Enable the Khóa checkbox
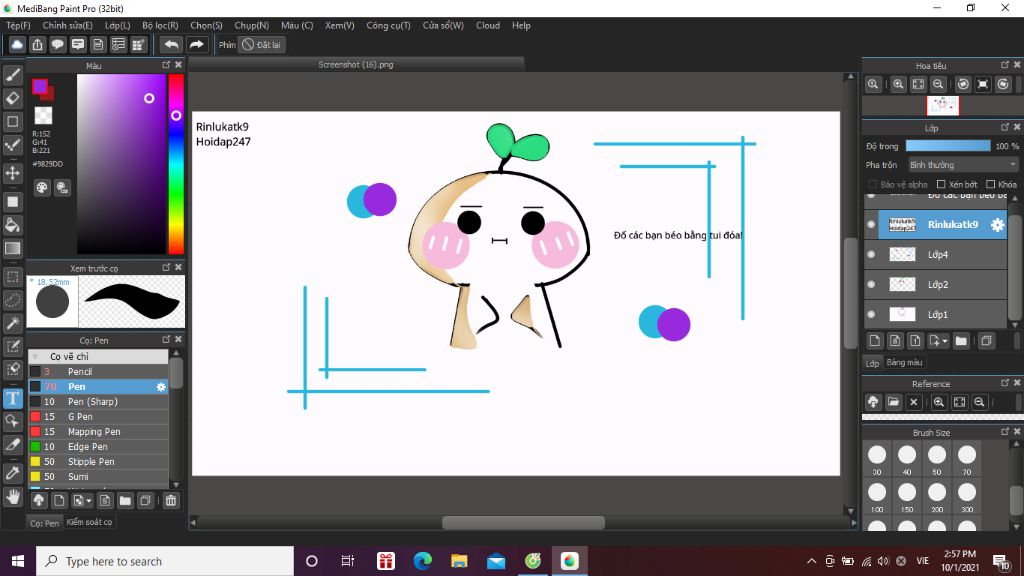 click(x=991, y=184)
